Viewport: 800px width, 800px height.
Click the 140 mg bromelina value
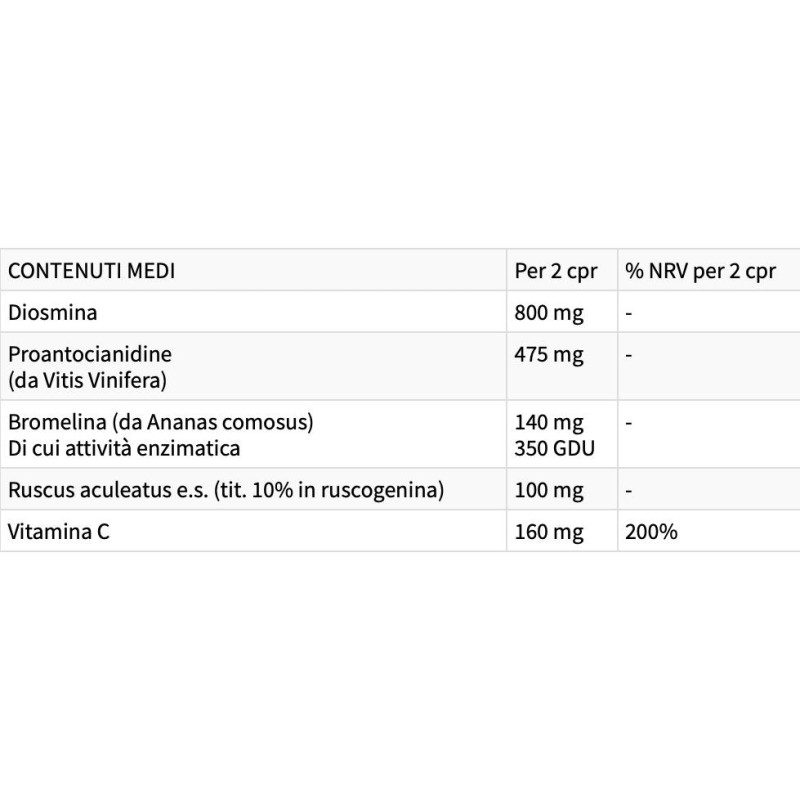point(548,422)
